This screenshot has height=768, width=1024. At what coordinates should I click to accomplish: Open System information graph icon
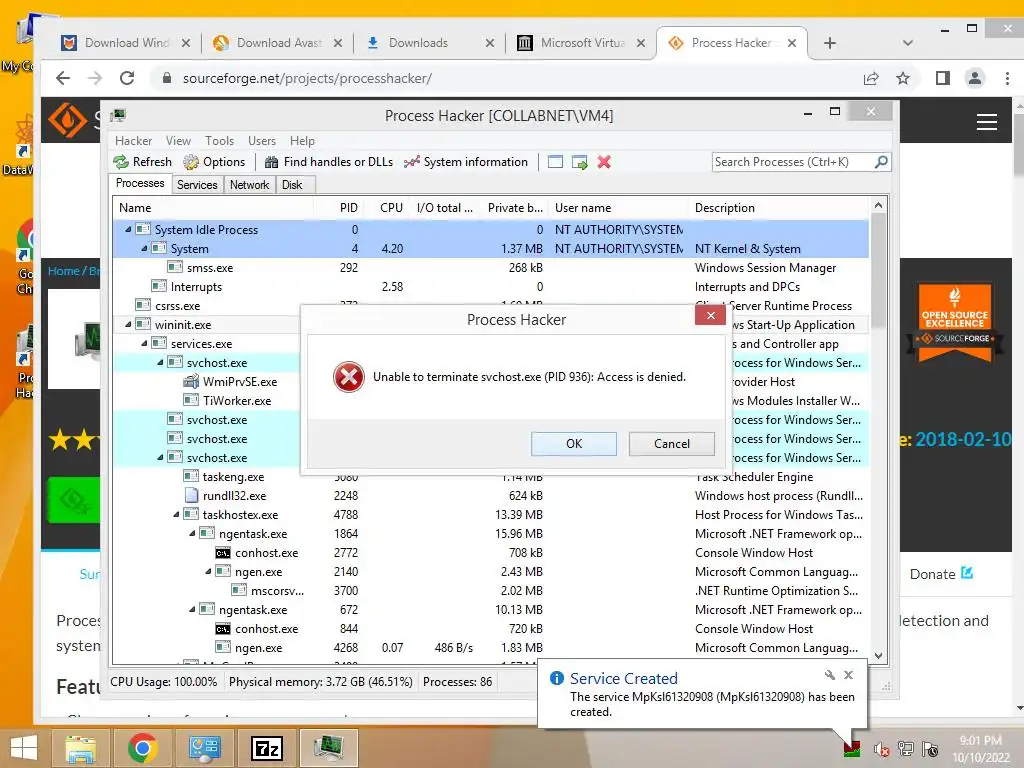(x=411, y=162)
